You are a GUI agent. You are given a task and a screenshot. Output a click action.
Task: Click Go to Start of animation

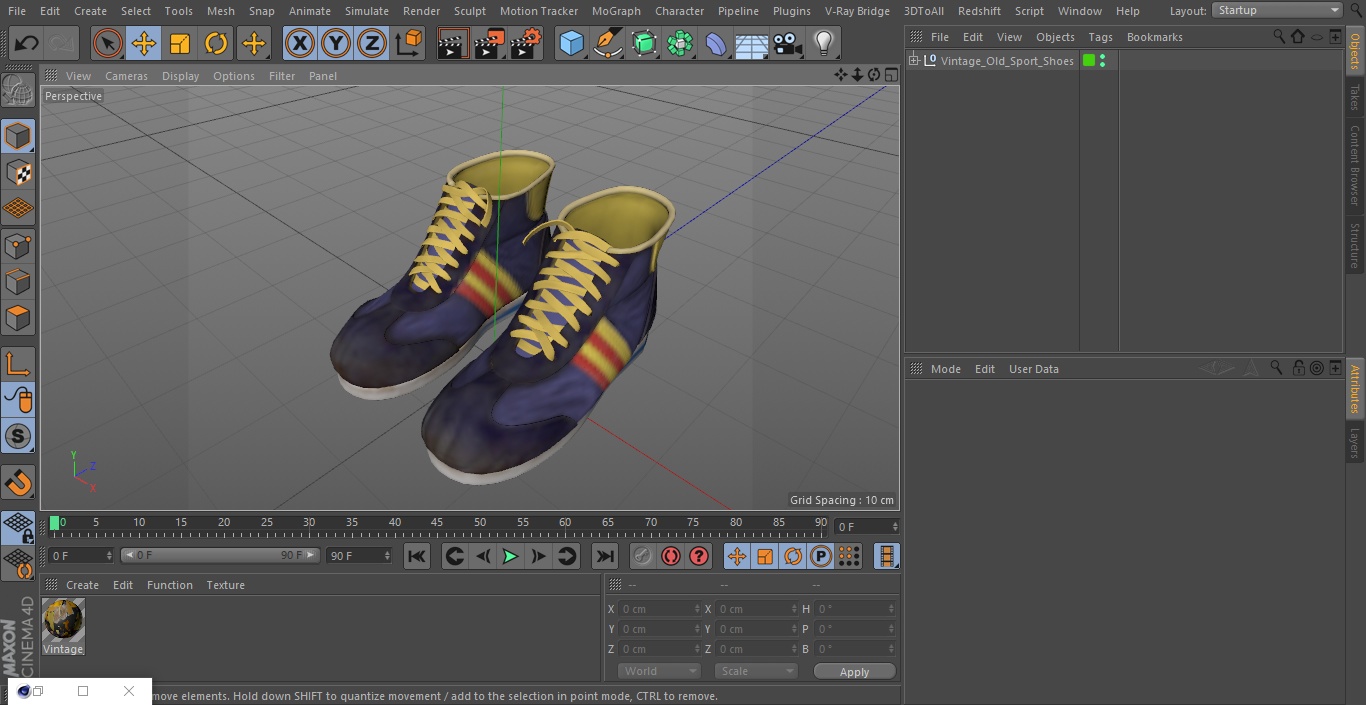[x=417, y=556]
